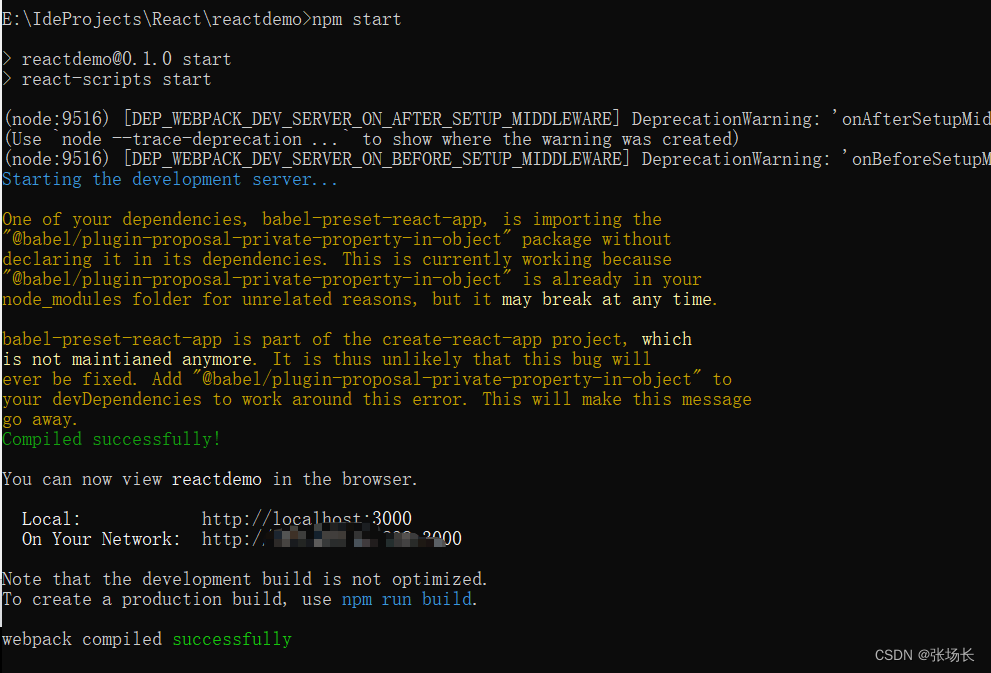Viewport: 991px width, 673px height.
Task: Click the blurred network URL
Action: 332,539
